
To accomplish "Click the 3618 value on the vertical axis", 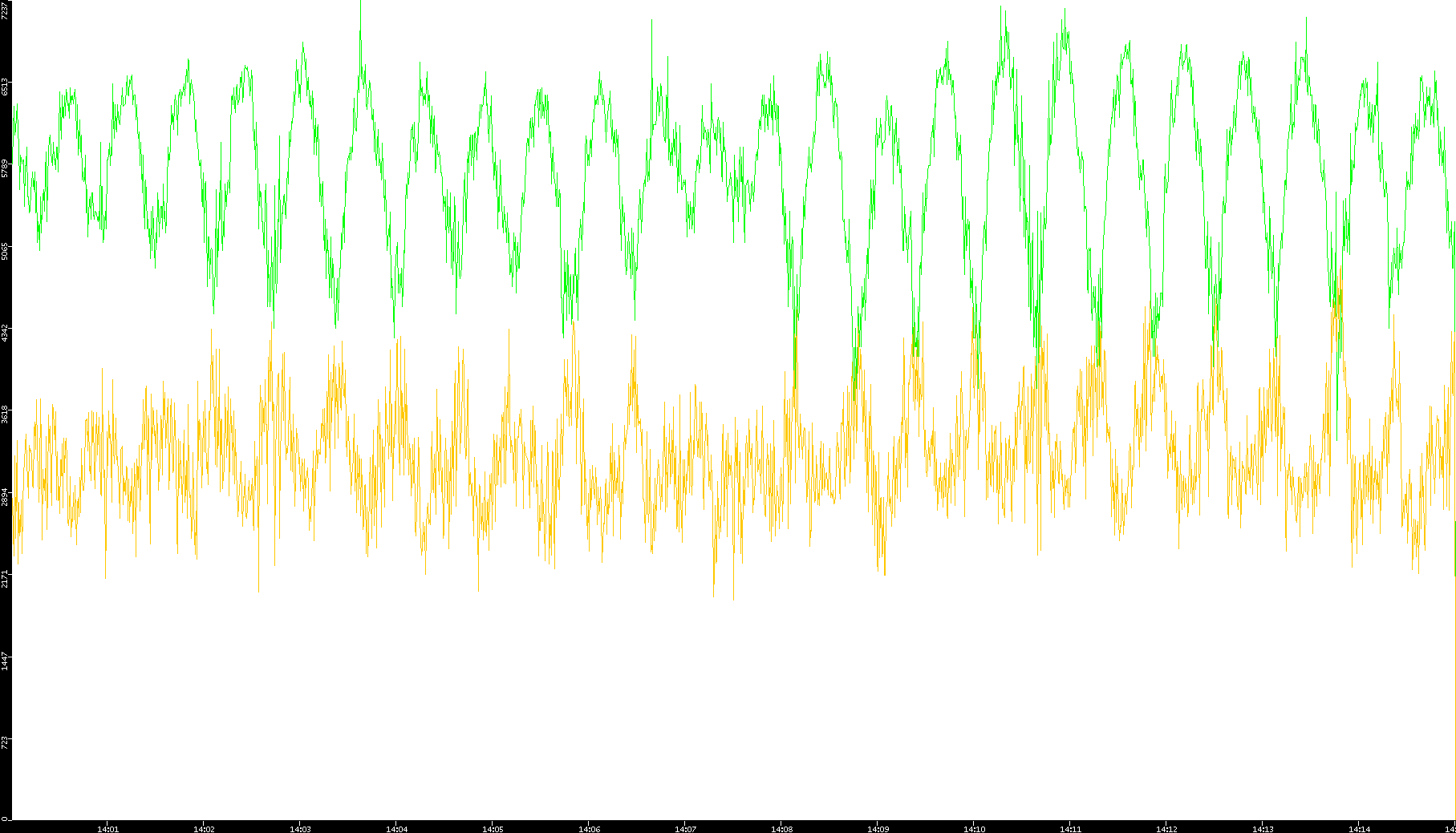I will coord(6,414).
